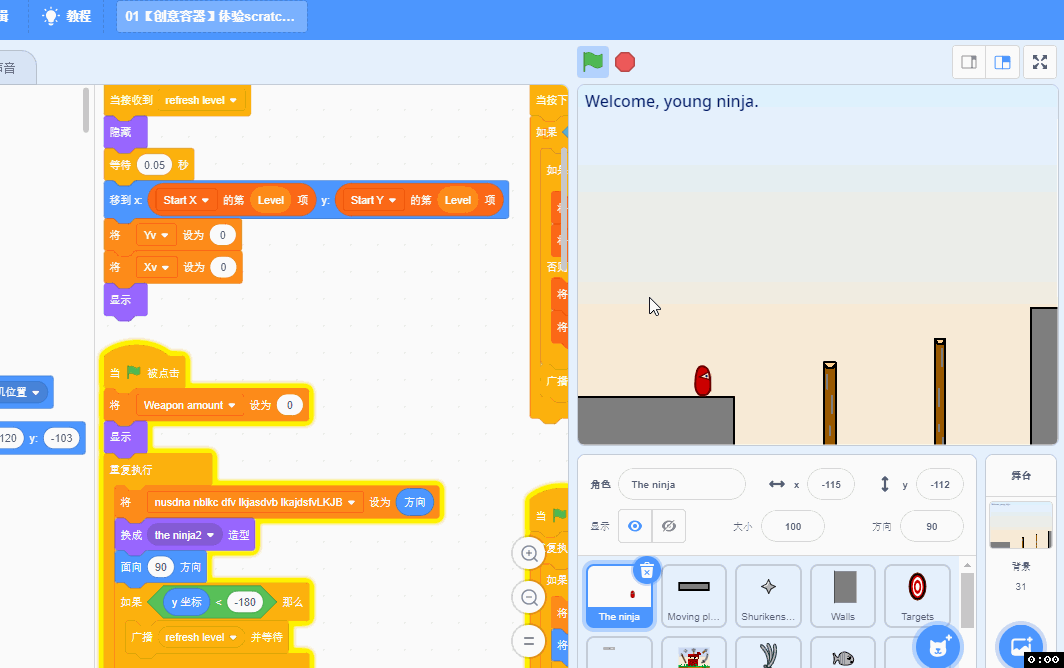This screenshot has width=1064, height=668.
Task: Edit the sprite x position field
Action: coord(831,485)
